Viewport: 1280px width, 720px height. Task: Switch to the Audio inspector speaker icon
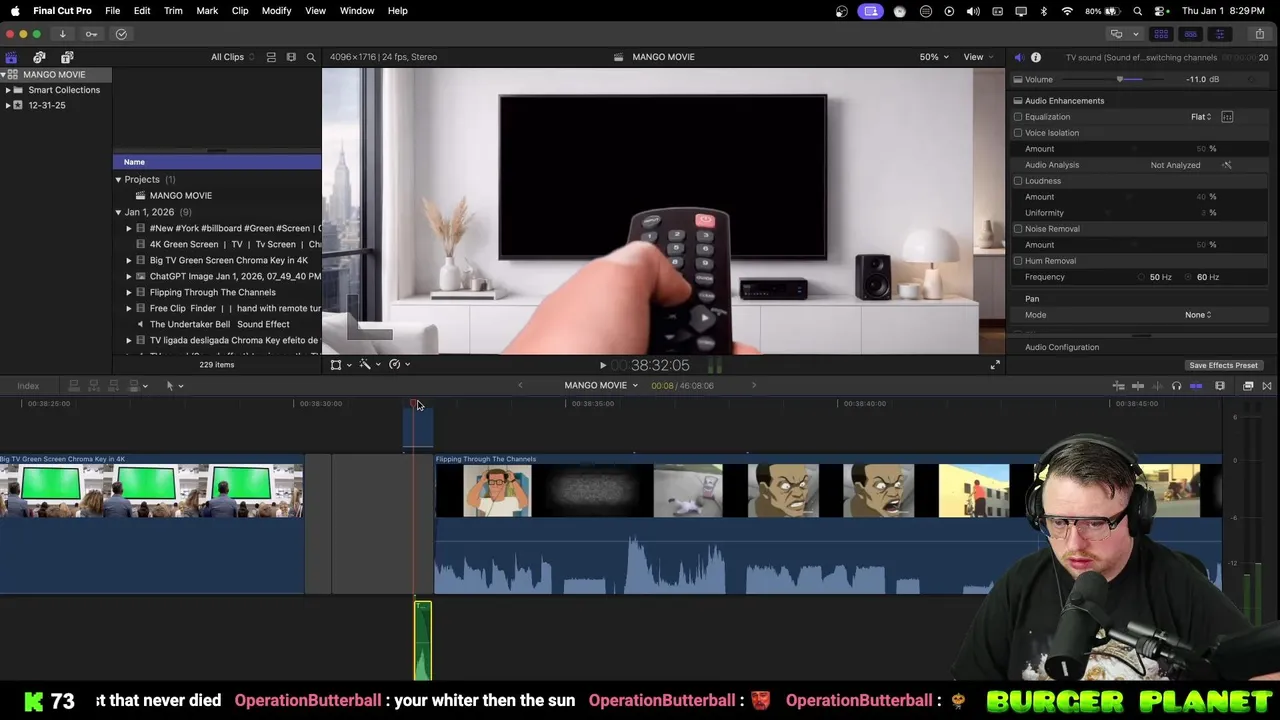[1018, 57]
